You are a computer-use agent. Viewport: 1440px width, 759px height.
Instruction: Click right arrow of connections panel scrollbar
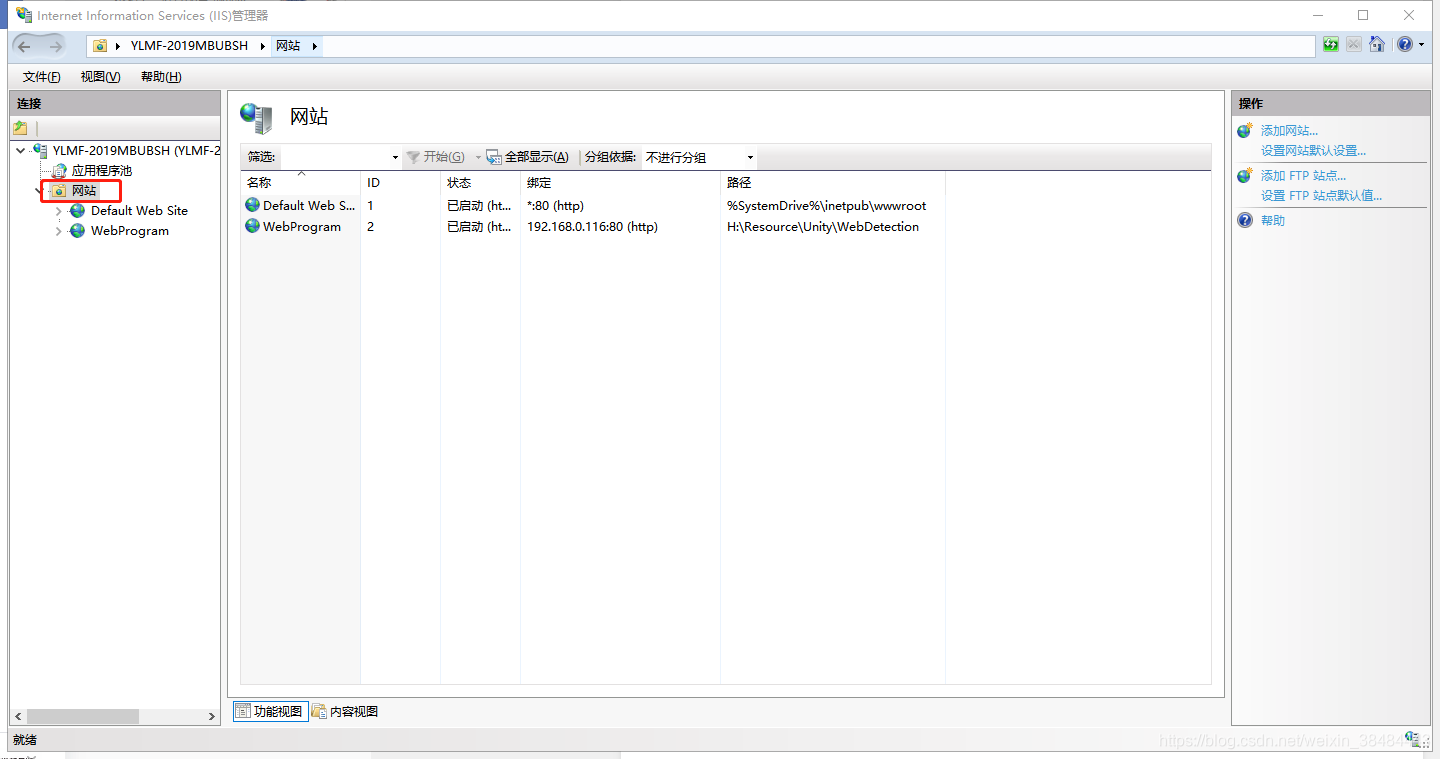tap(211, 716)
